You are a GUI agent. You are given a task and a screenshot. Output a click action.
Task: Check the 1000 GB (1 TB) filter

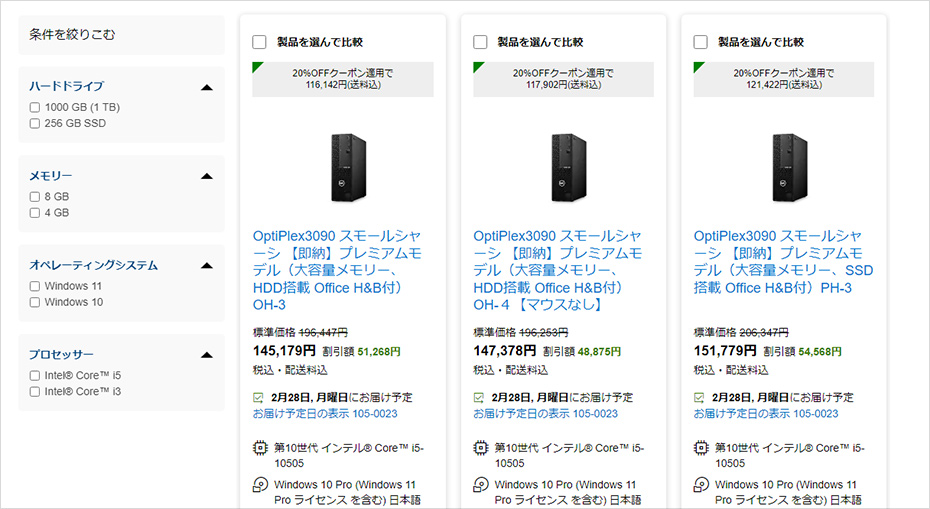click(x=35, y=107)
